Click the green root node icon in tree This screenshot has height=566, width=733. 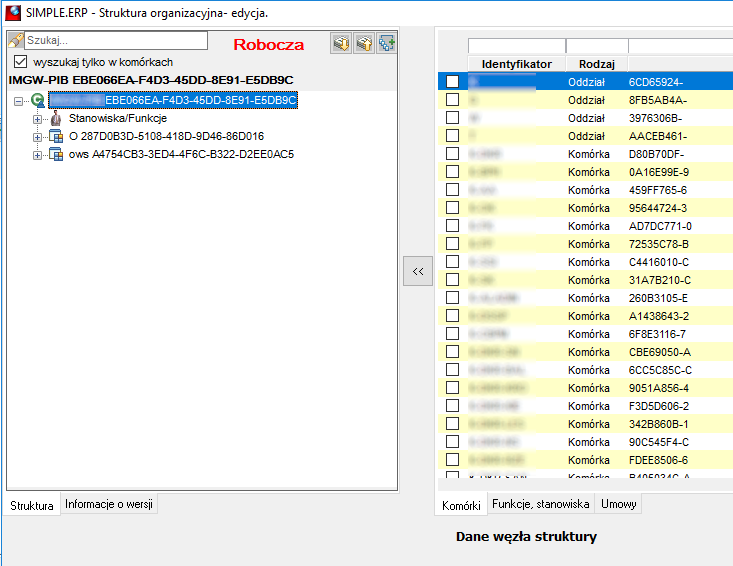(38, 100)
